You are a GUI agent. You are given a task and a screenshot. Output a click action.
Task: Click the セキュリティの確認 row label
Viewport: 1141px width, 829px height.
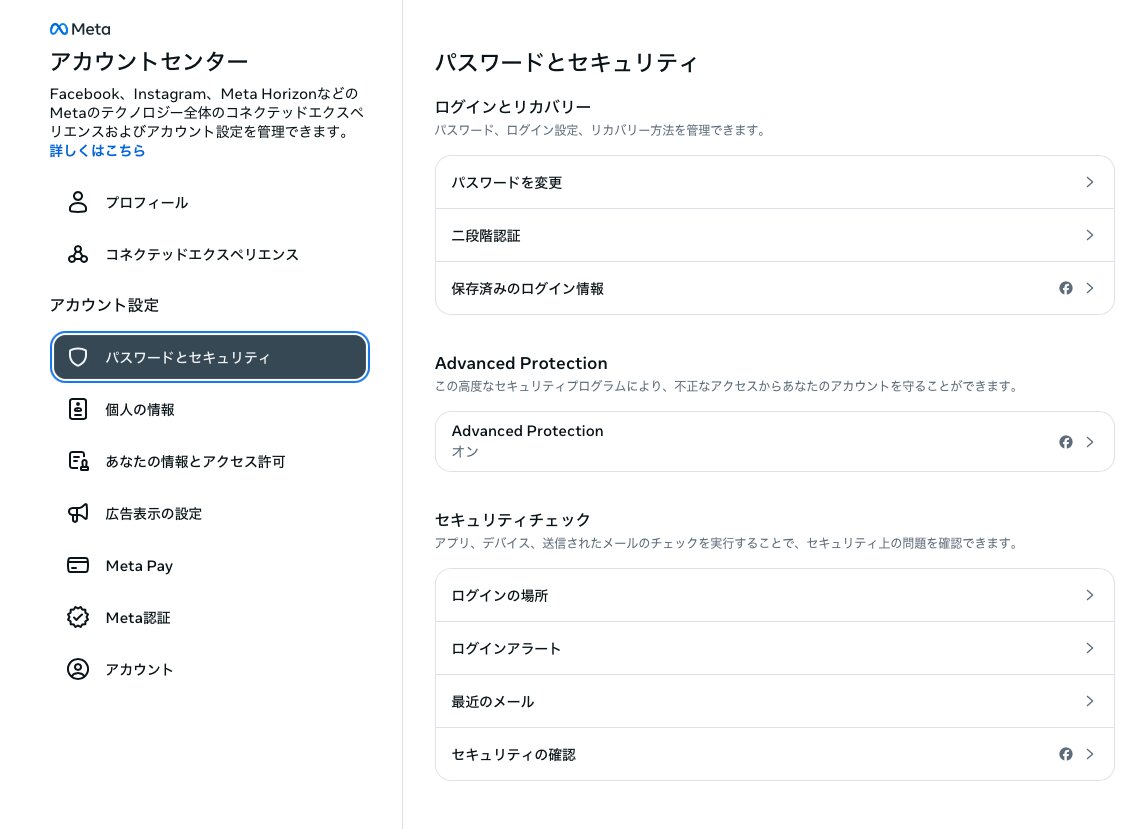[x=513, y=755]
